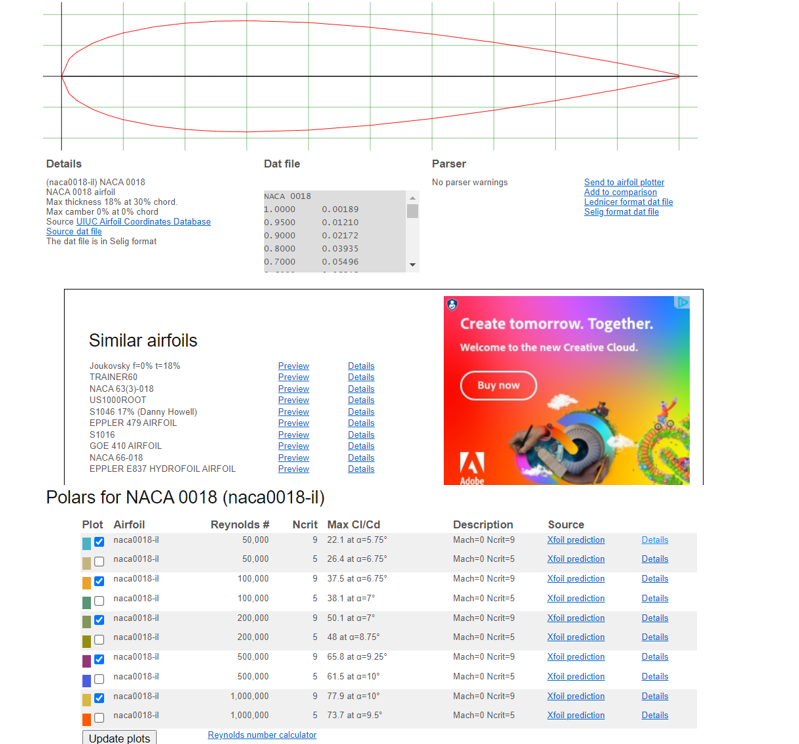
Task: Uncheck the 1,000,000 Ncrit 9 polar checkbox
Action: (x=99, y=698)
